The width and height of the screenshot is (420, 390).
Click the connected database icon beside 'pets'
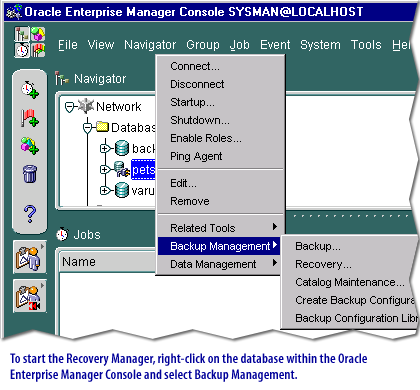click(x=122, y=169)
